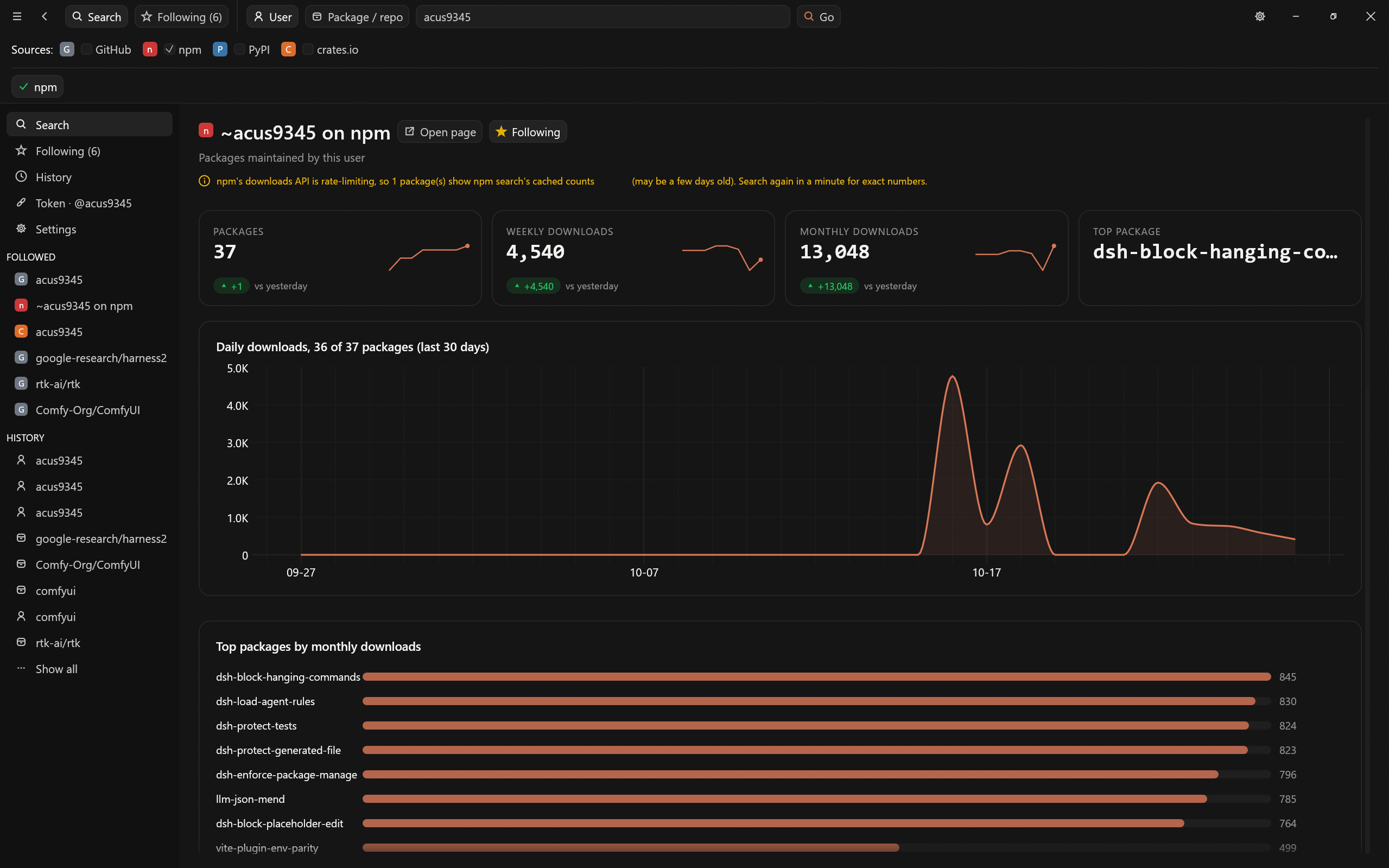Open Token @acus9345 sidebar entry
This screenshot has height=868, width=1389.
[90, 202]
